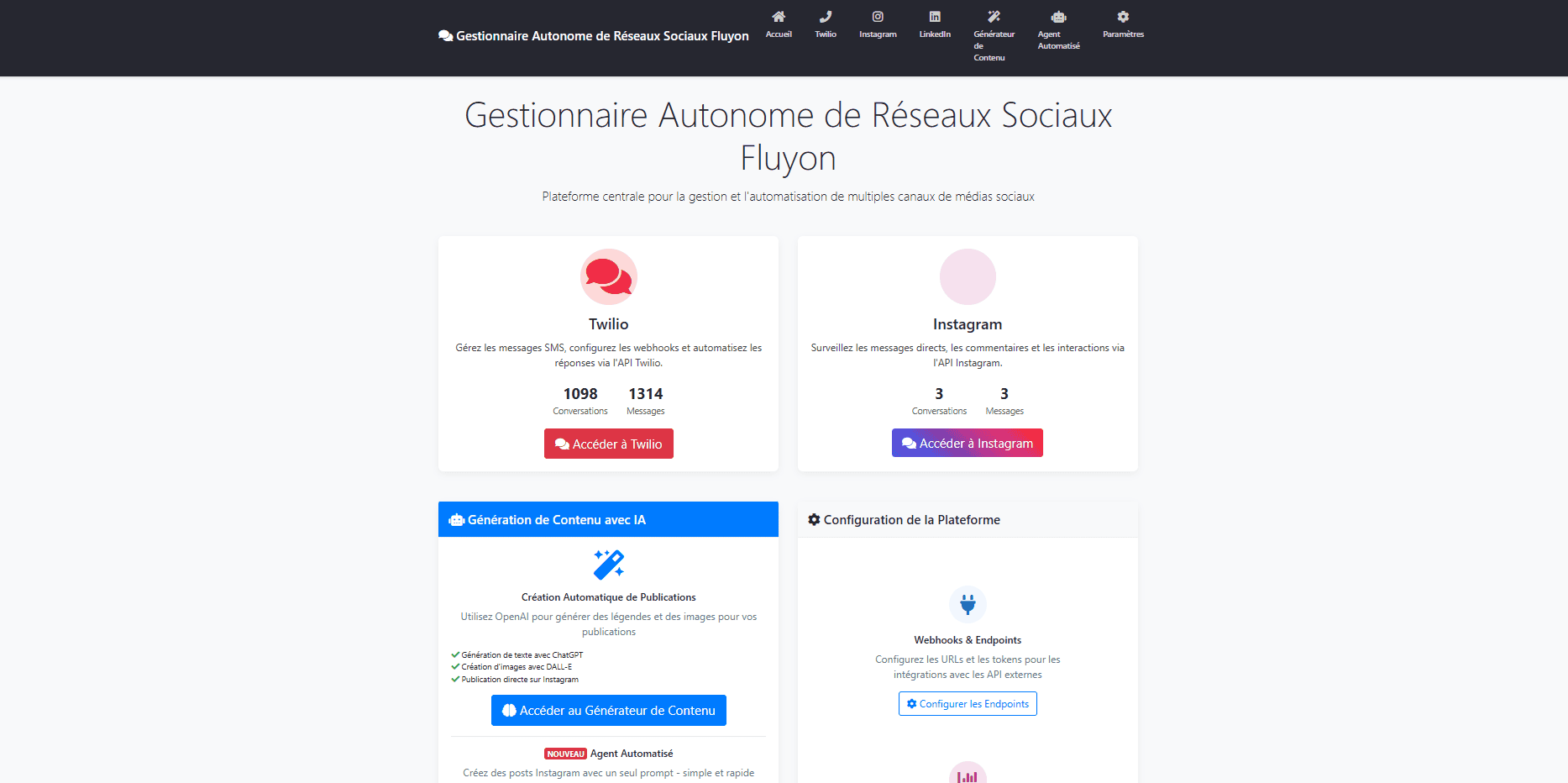Click the plug icon above Webhooks & Endpoints
This screenshot has width=1568, height=783.
coord(968,604)
